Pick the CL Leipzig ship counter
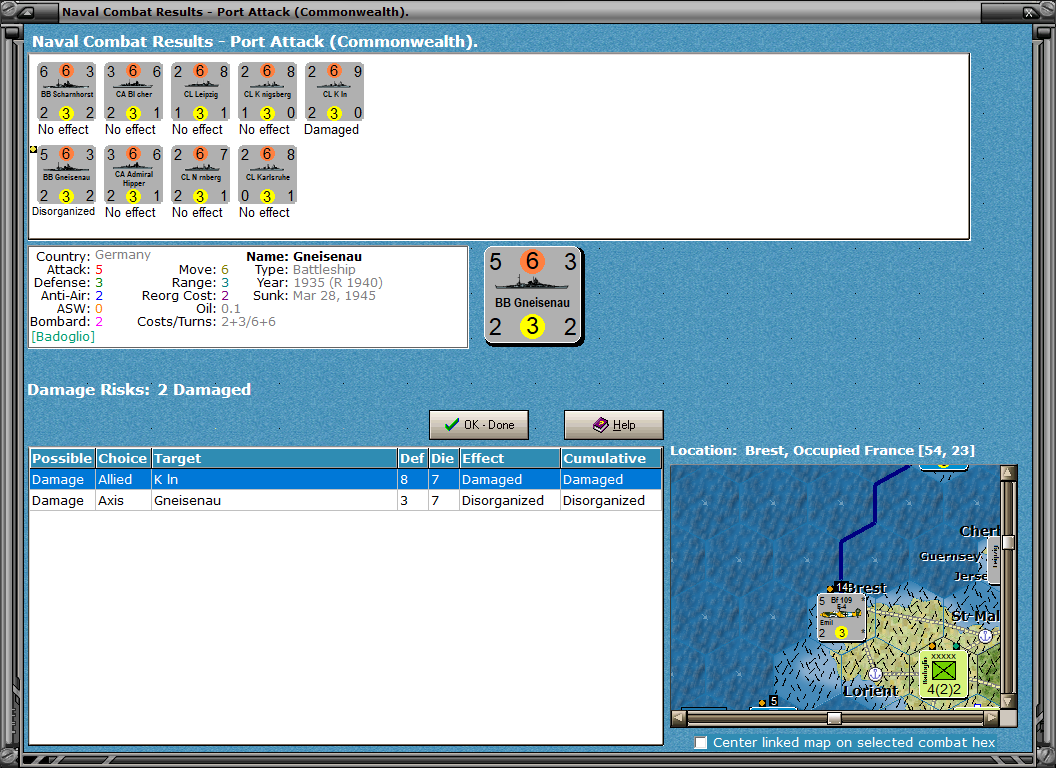 tap(201, 92)
